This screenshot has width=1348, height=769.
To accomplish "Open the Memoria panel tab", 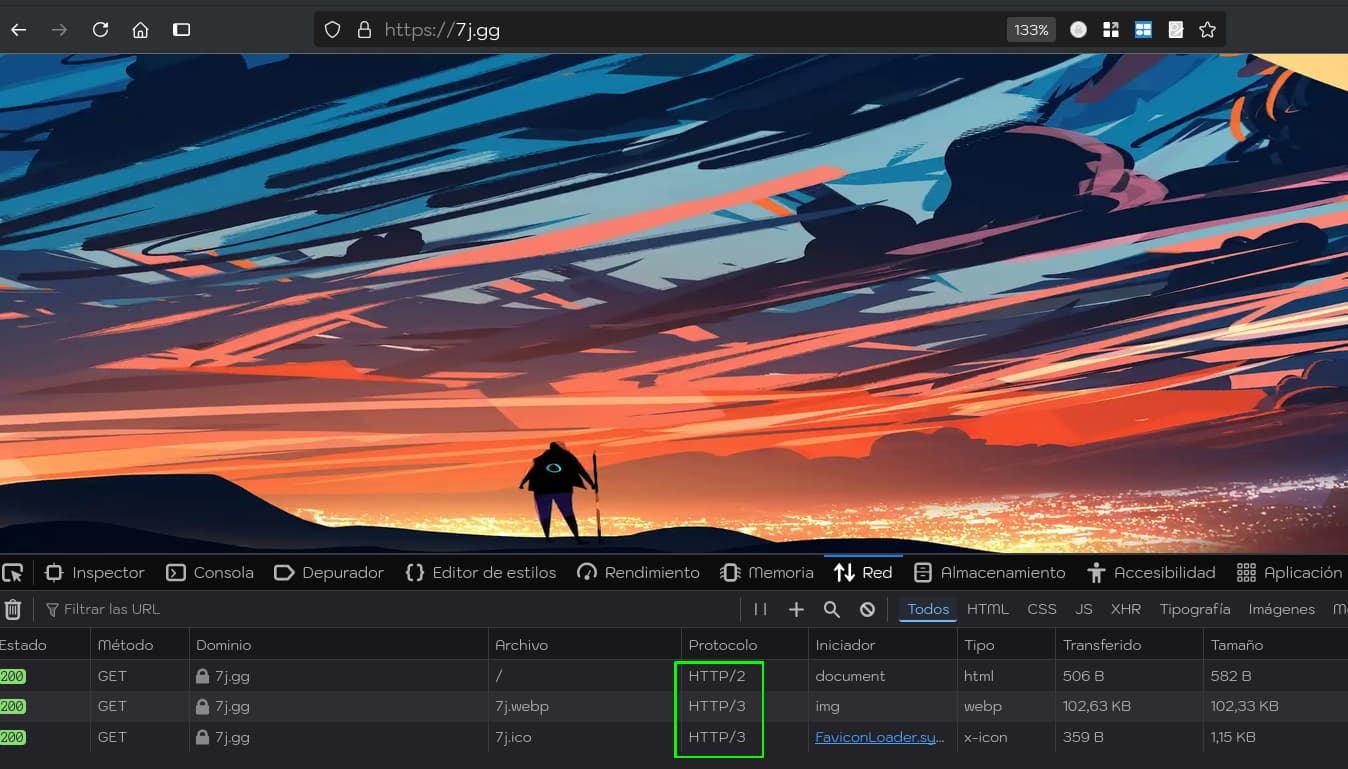I will 767,573.
